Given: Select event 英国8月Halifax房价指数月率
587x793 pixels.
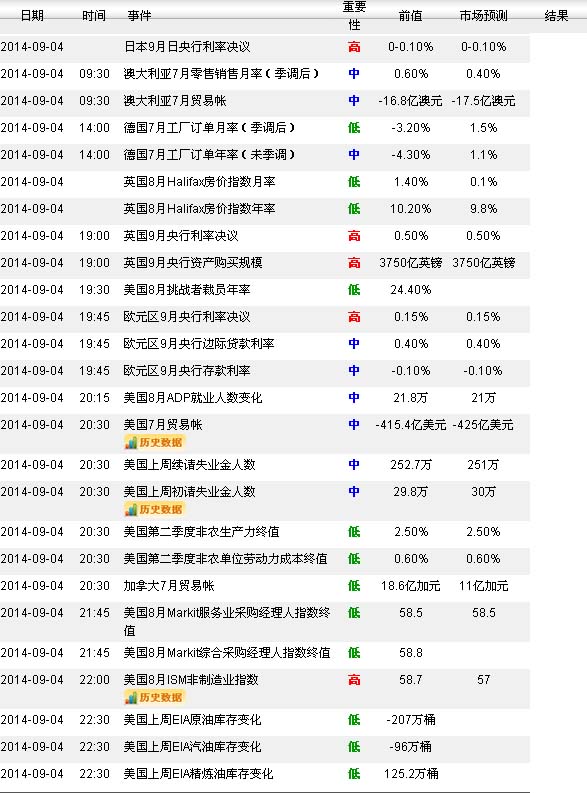Looking at the screenshot, I should 199,182.
